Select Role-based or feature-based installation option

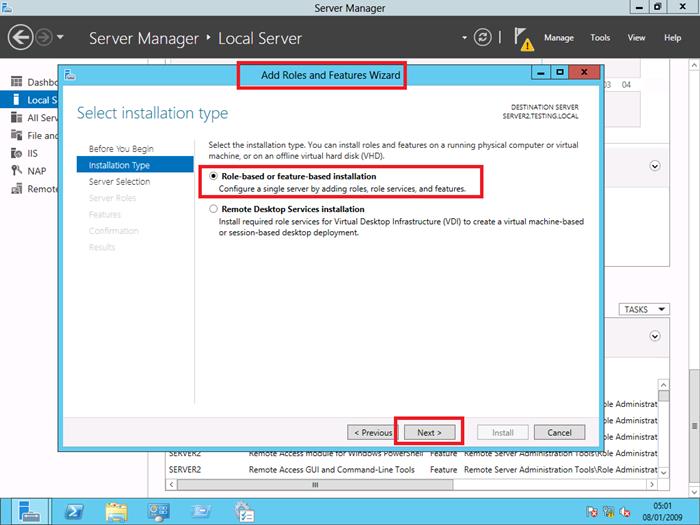pyautogui.click(x=213, y=176)
